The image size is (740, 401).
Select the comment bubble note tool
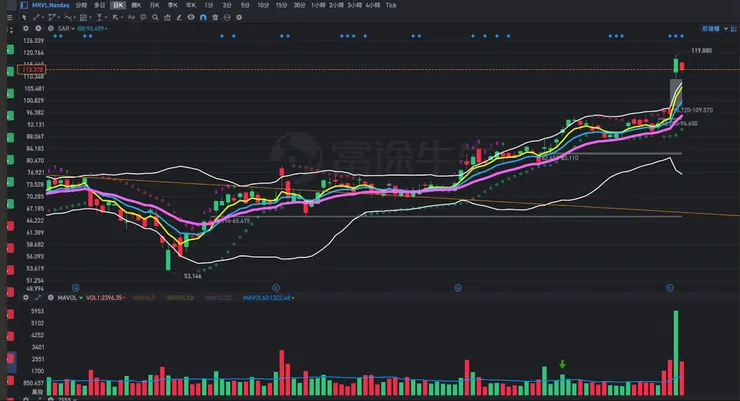tap(143, 17)
